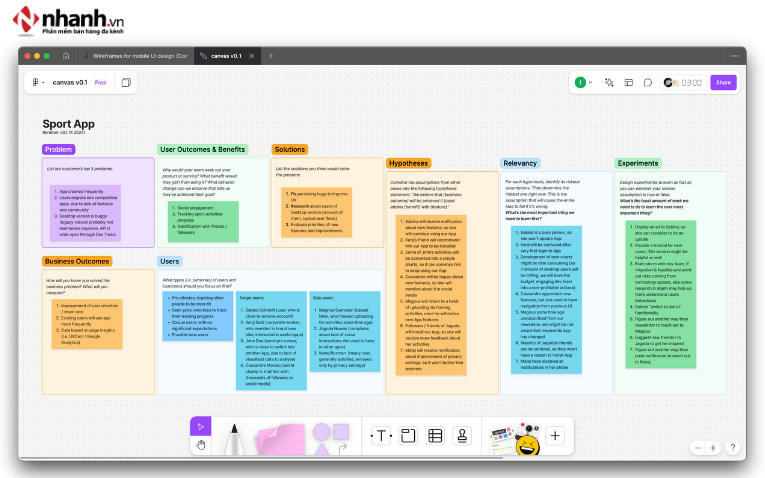765x478 pixels.
Task: Select the Stamp tool
Action: pos(461,435)
